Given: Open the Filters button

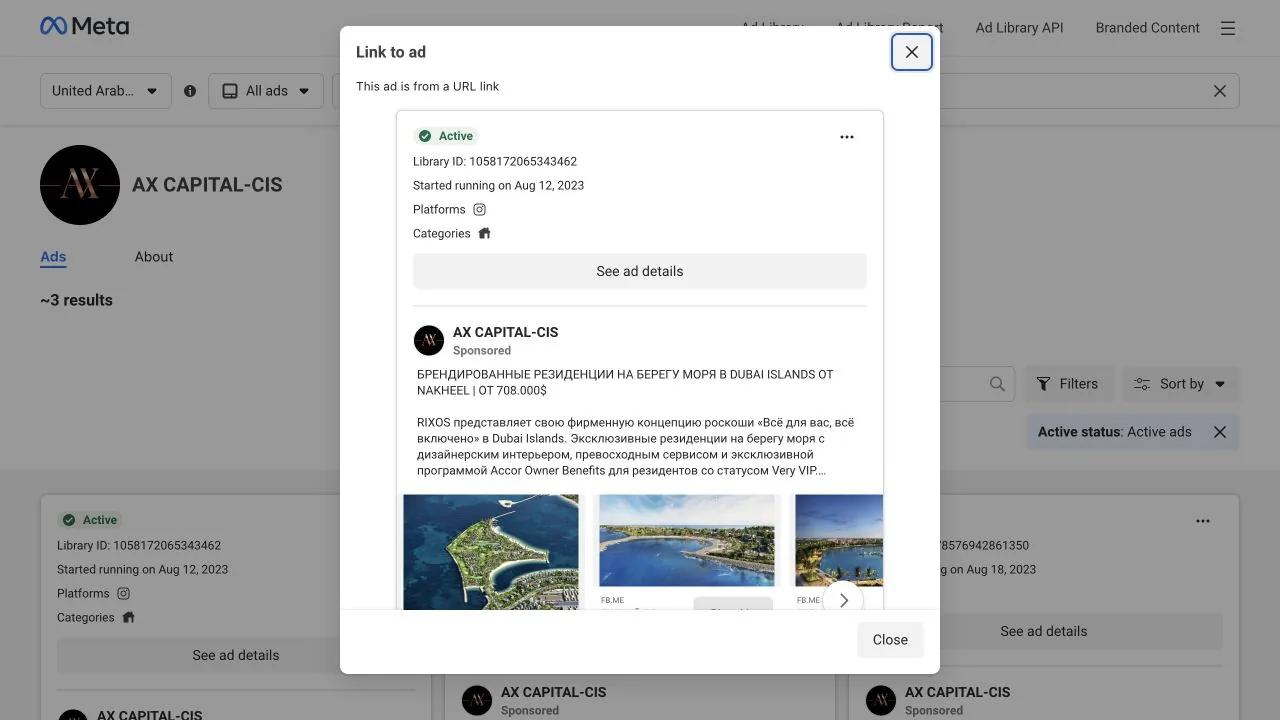Looking at the screenshot, I should click(1067, 384).
